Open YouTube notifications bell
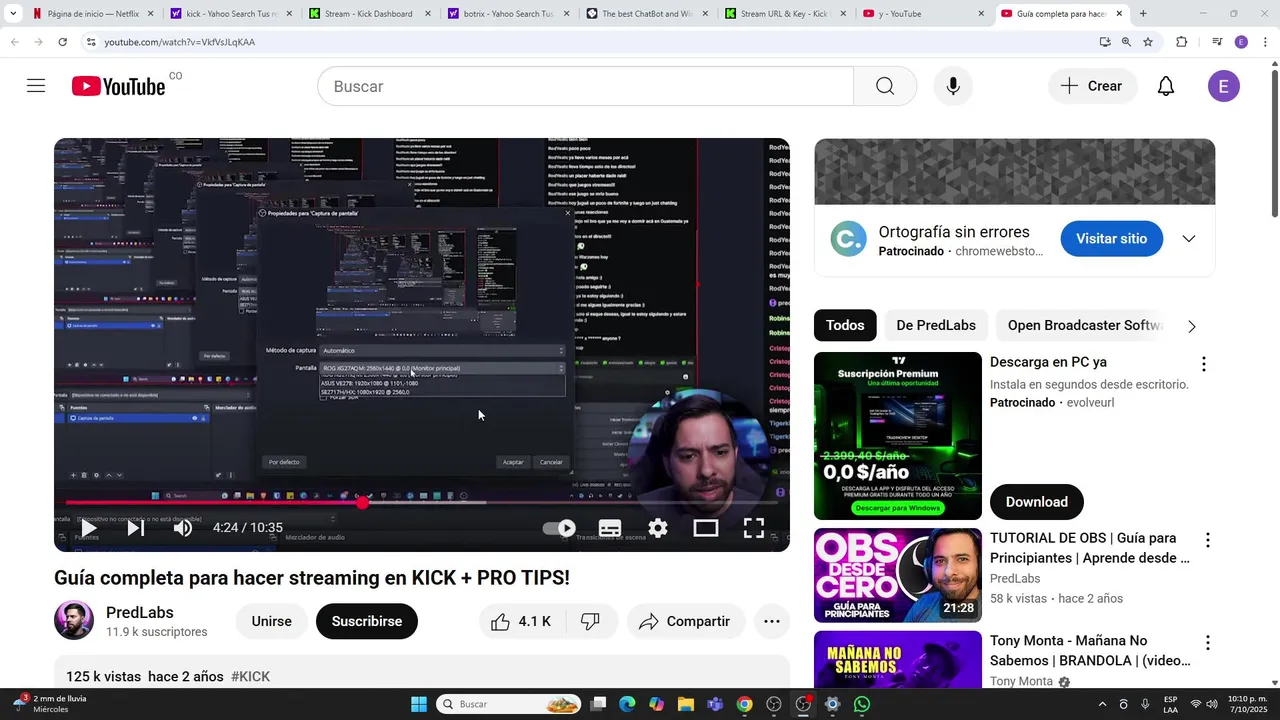 pos(1166,86)
